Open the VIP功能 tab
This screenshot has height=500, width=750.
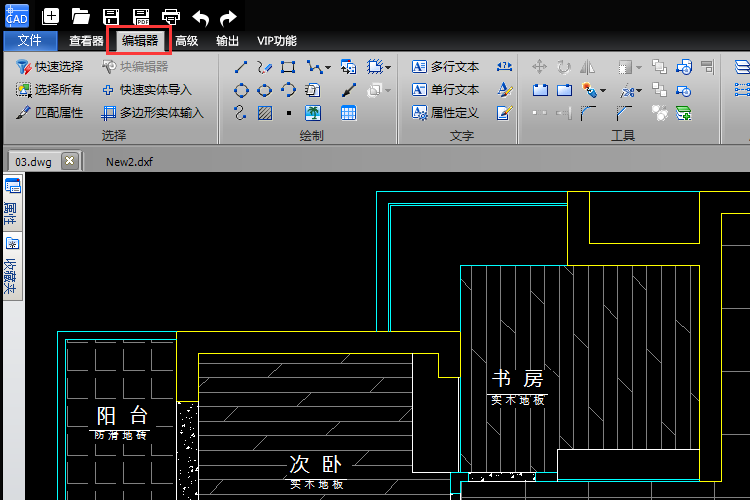coord(277,41)
